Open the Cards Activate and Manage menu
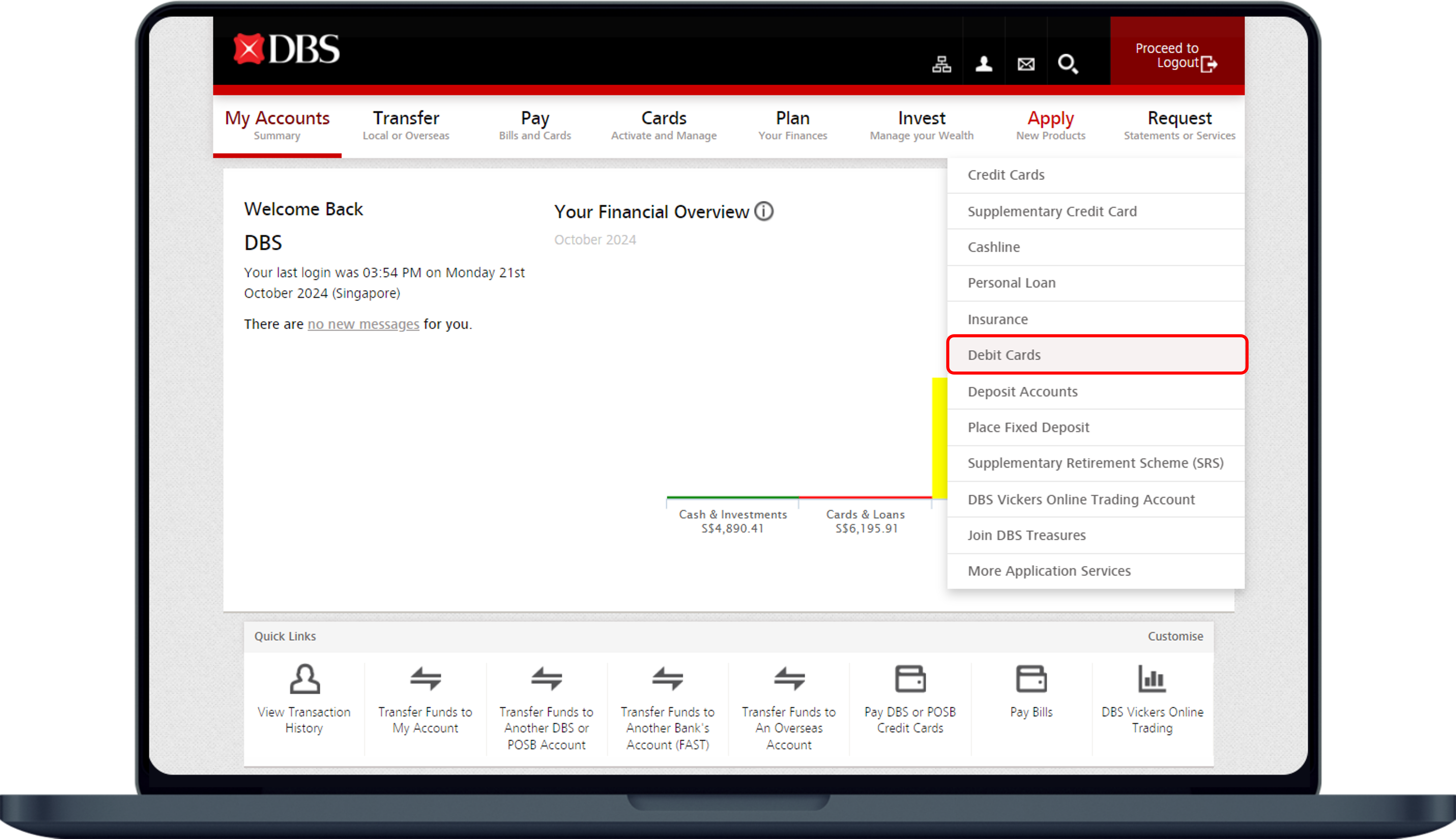 coord(664,125)
